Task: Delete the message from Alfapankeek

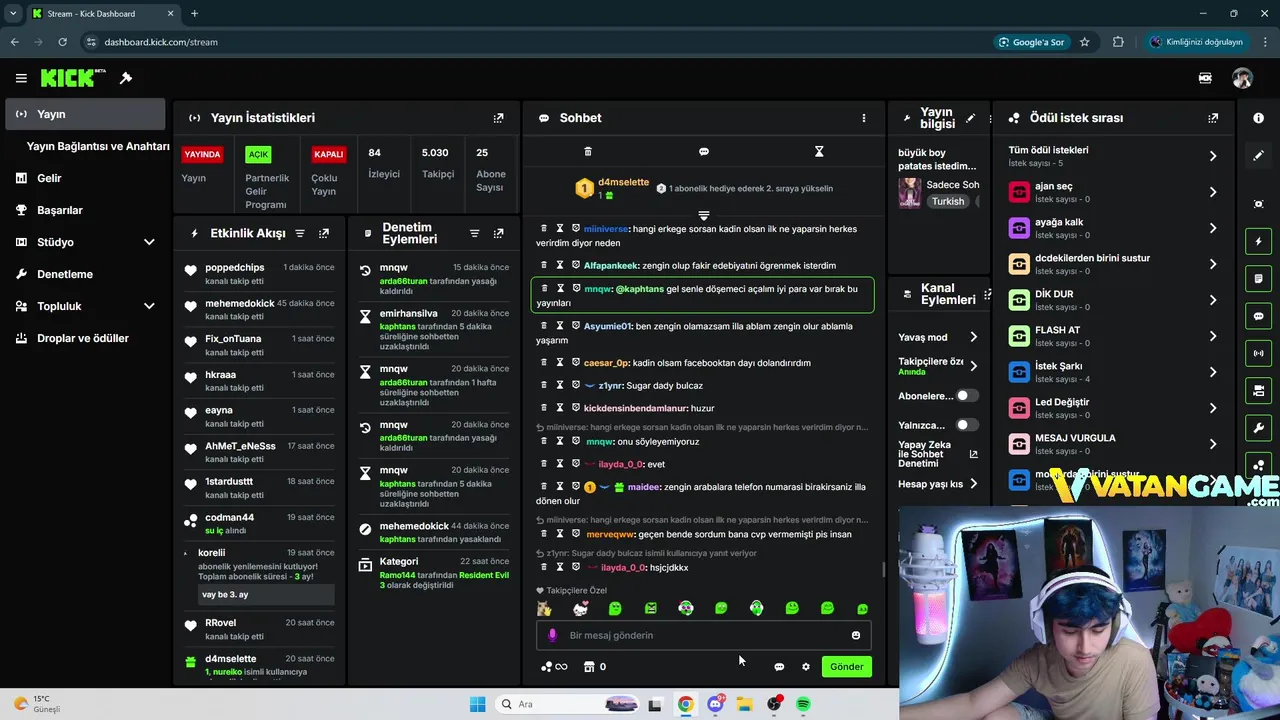Action: coord(544,265)
